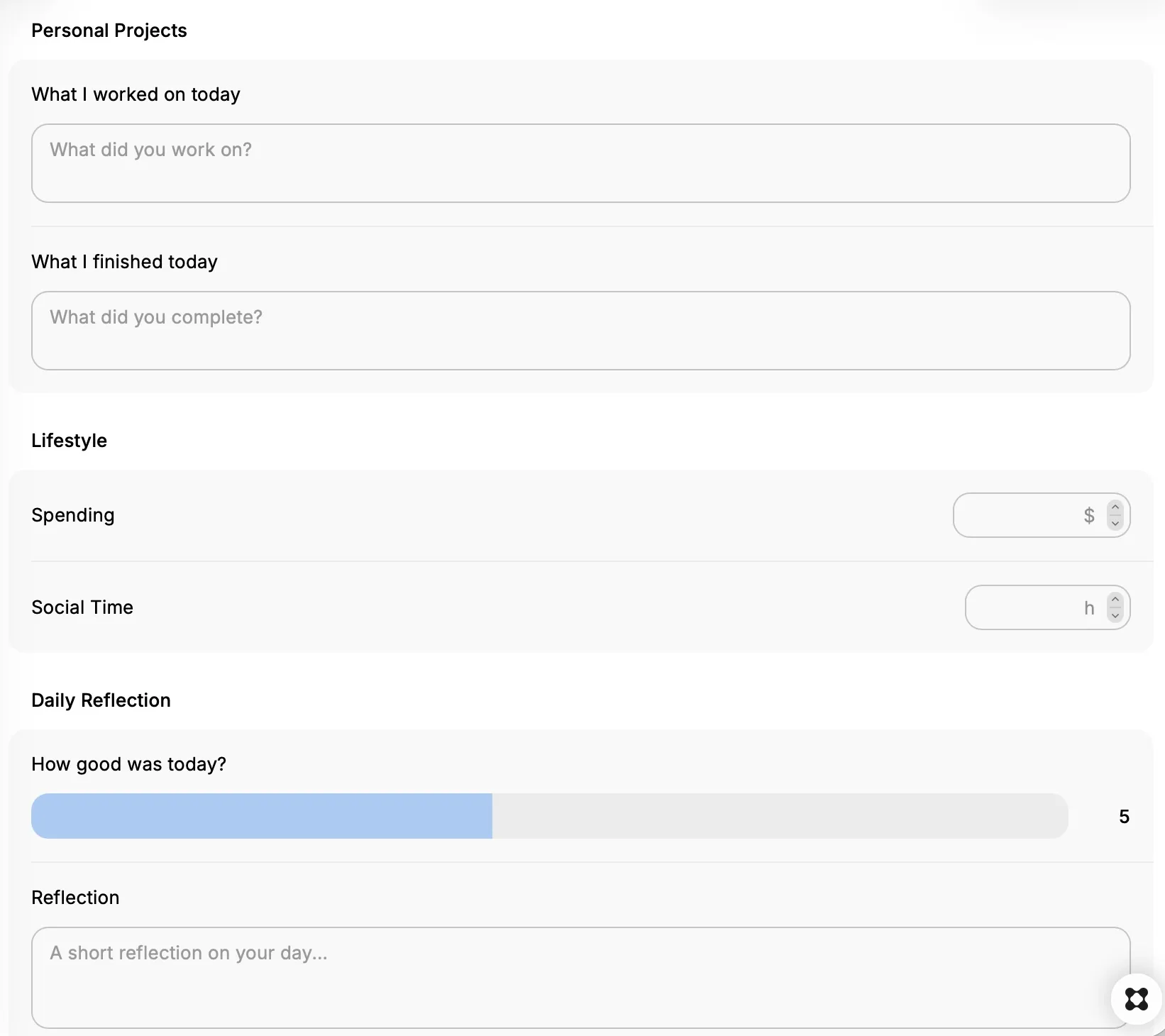Decrease Social Time with the down arrow
This screenshot has height=1036, width=1165.
1115,615
